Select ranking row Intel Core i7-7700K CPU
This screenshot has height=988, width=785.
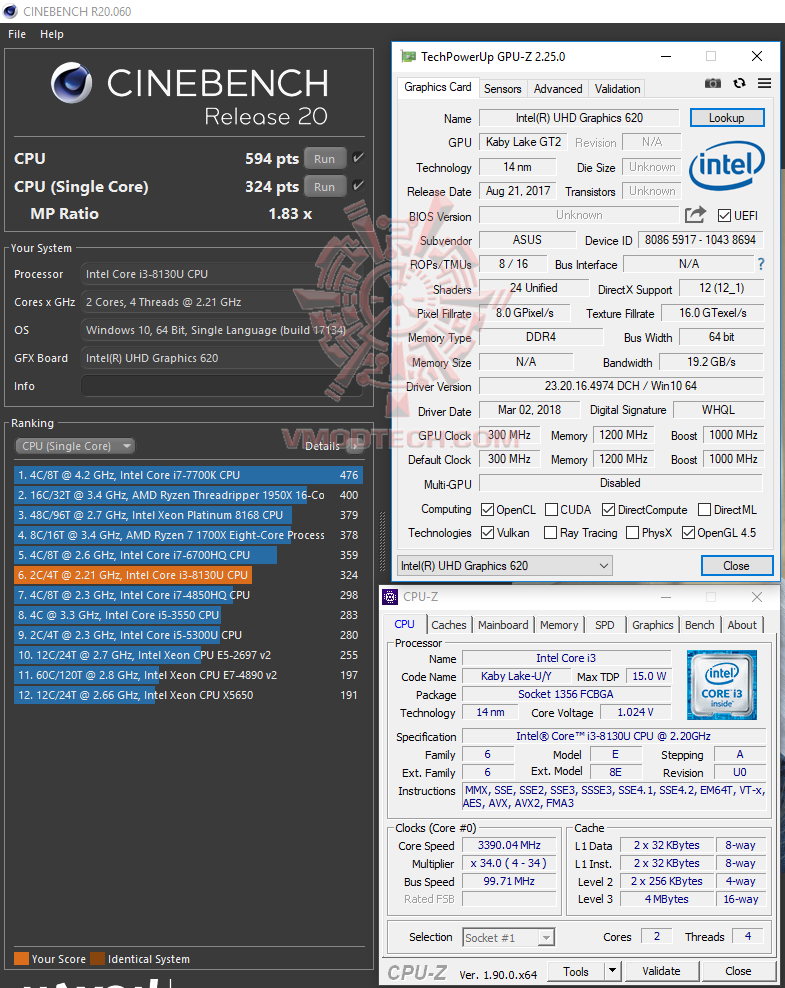tap(188, 475)
